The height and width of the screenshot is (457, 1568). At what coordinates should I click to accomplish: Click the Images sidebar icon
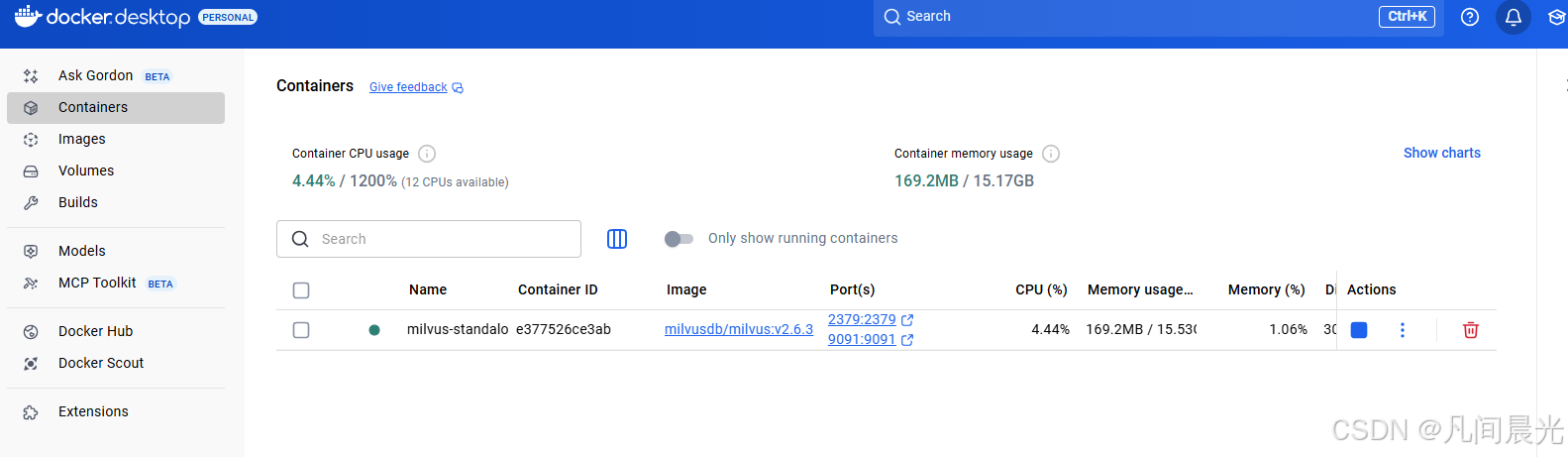coord(31,140)
